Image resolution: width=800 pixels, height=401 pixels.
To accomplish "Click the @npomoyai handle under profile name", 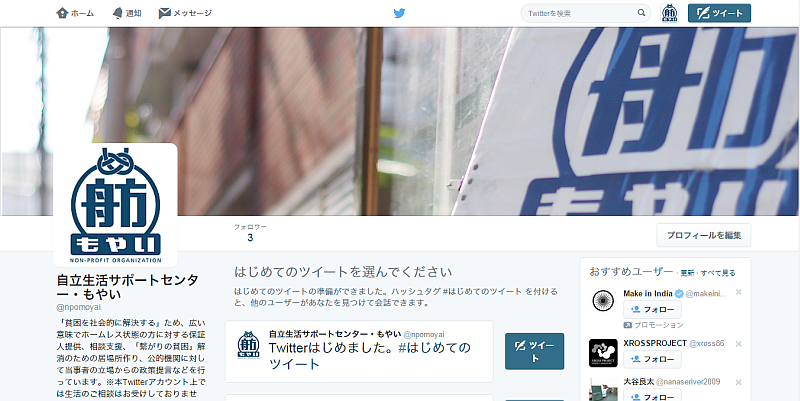I will (79, 307).
